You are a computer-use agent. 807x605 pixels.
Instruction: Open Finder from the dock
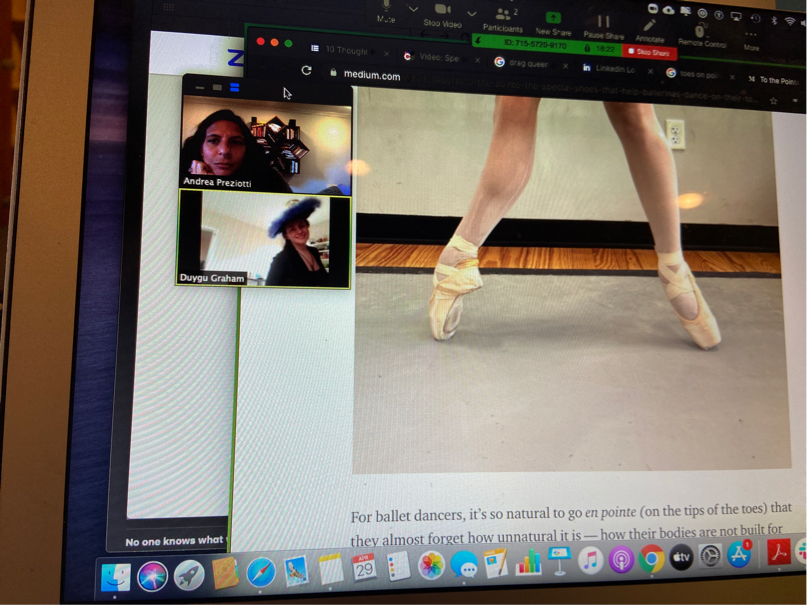coord(115,577)
